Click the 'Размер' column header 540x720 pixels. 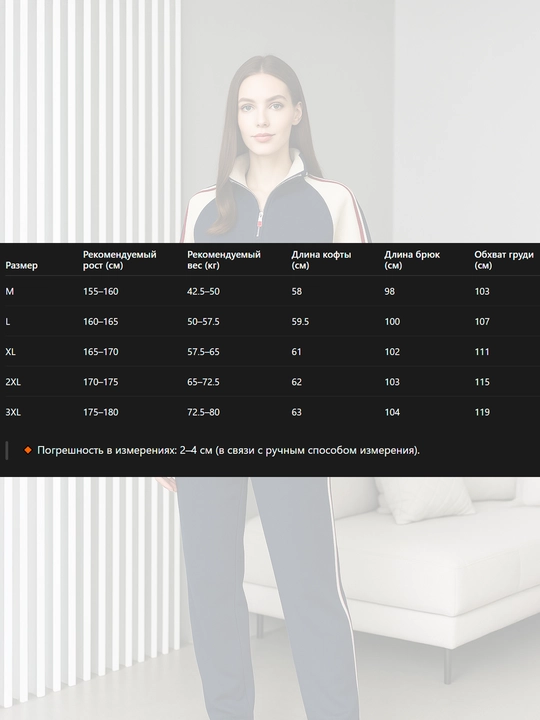22,265
